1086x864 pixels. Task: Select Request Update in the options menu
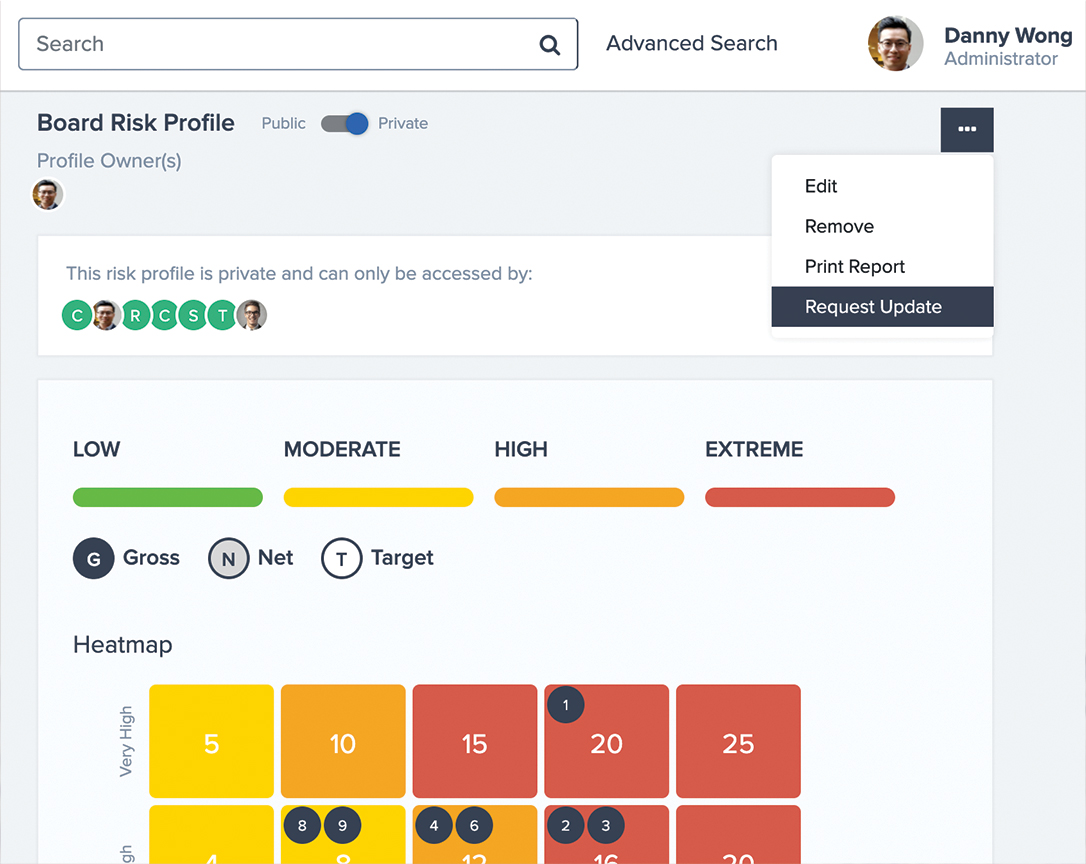pyautogui.click(x=882, y=306)
